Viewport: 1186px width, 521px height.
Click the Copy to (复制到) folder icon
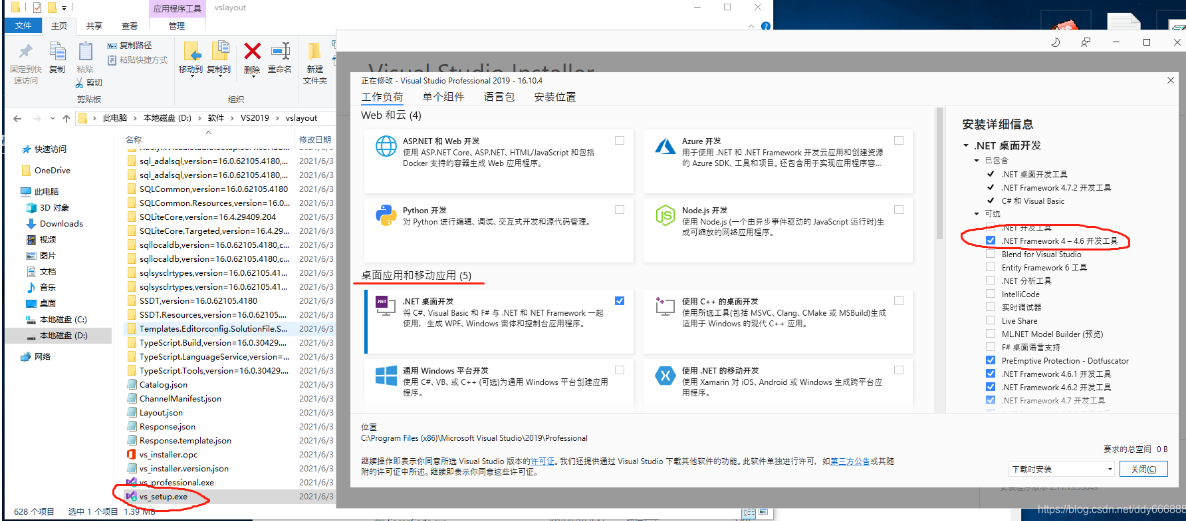coord(219,51)
